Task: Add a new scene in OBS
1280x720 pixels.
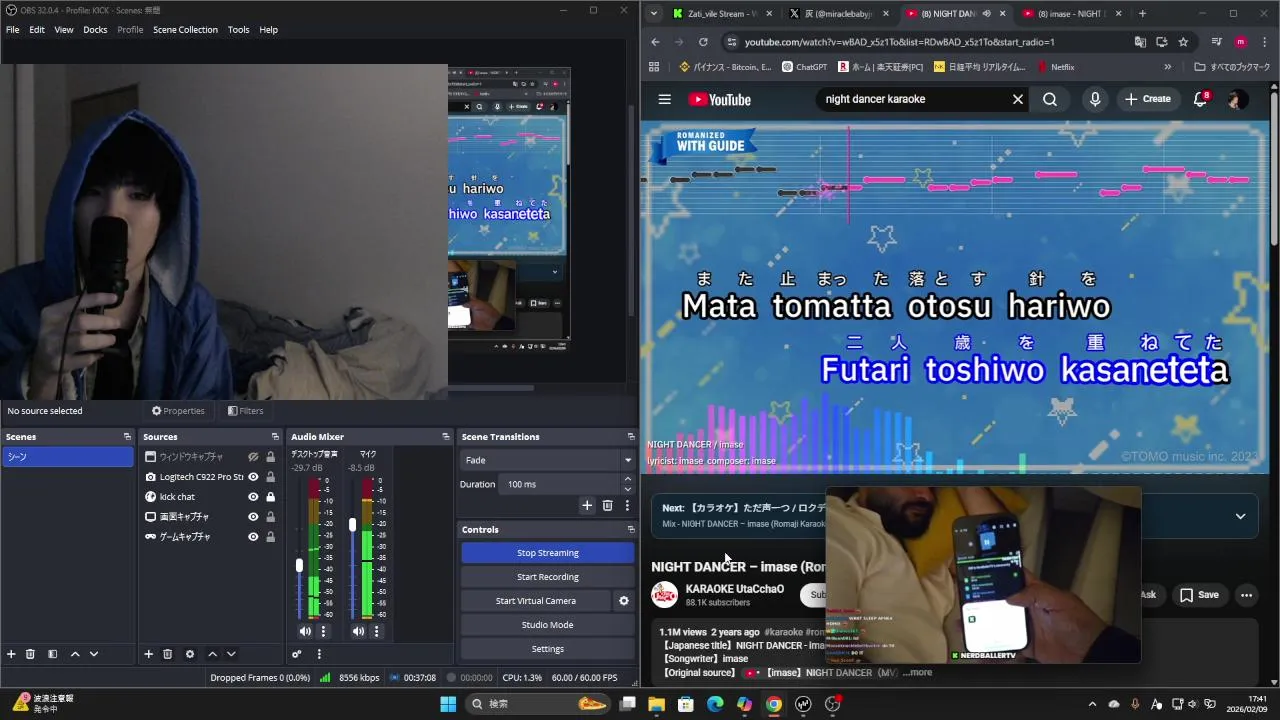Action: click(11, 654)
